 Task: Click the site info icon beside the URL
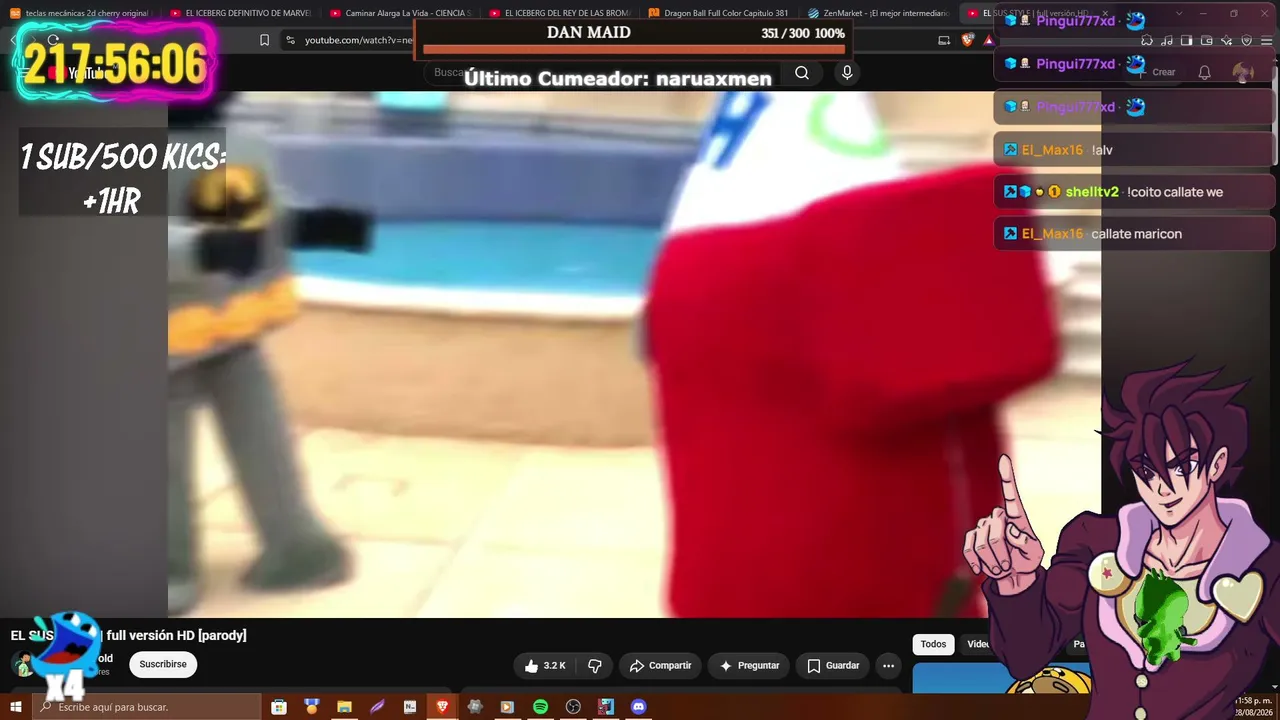(x=290, y=40)
